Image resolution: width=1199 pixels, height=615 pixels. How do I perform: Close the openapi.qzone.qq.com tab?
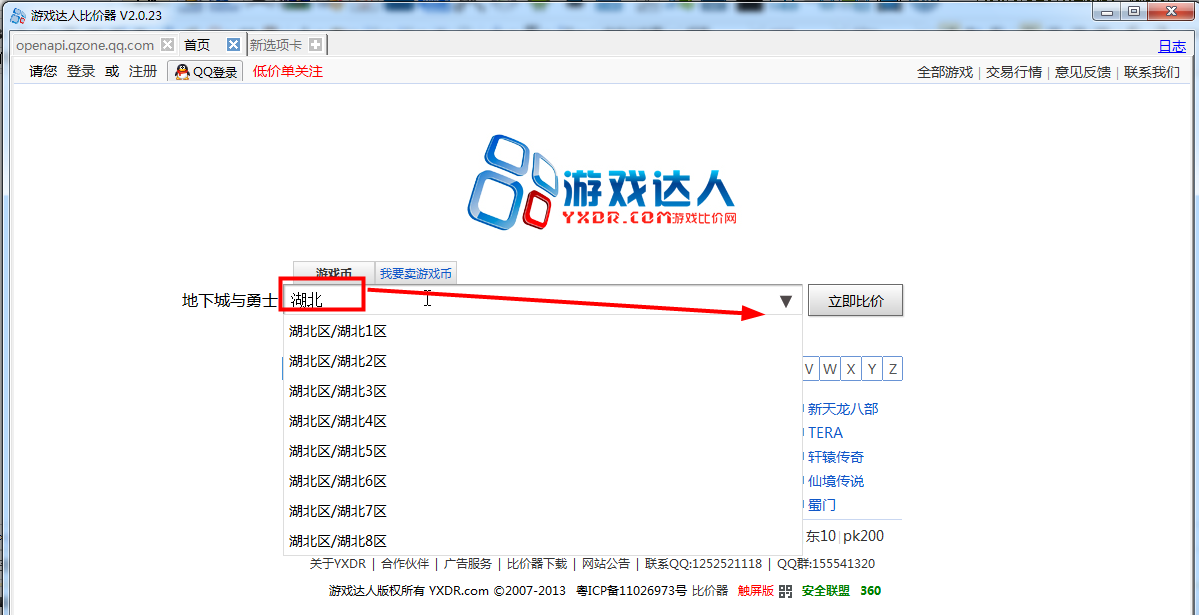point(167,44)
